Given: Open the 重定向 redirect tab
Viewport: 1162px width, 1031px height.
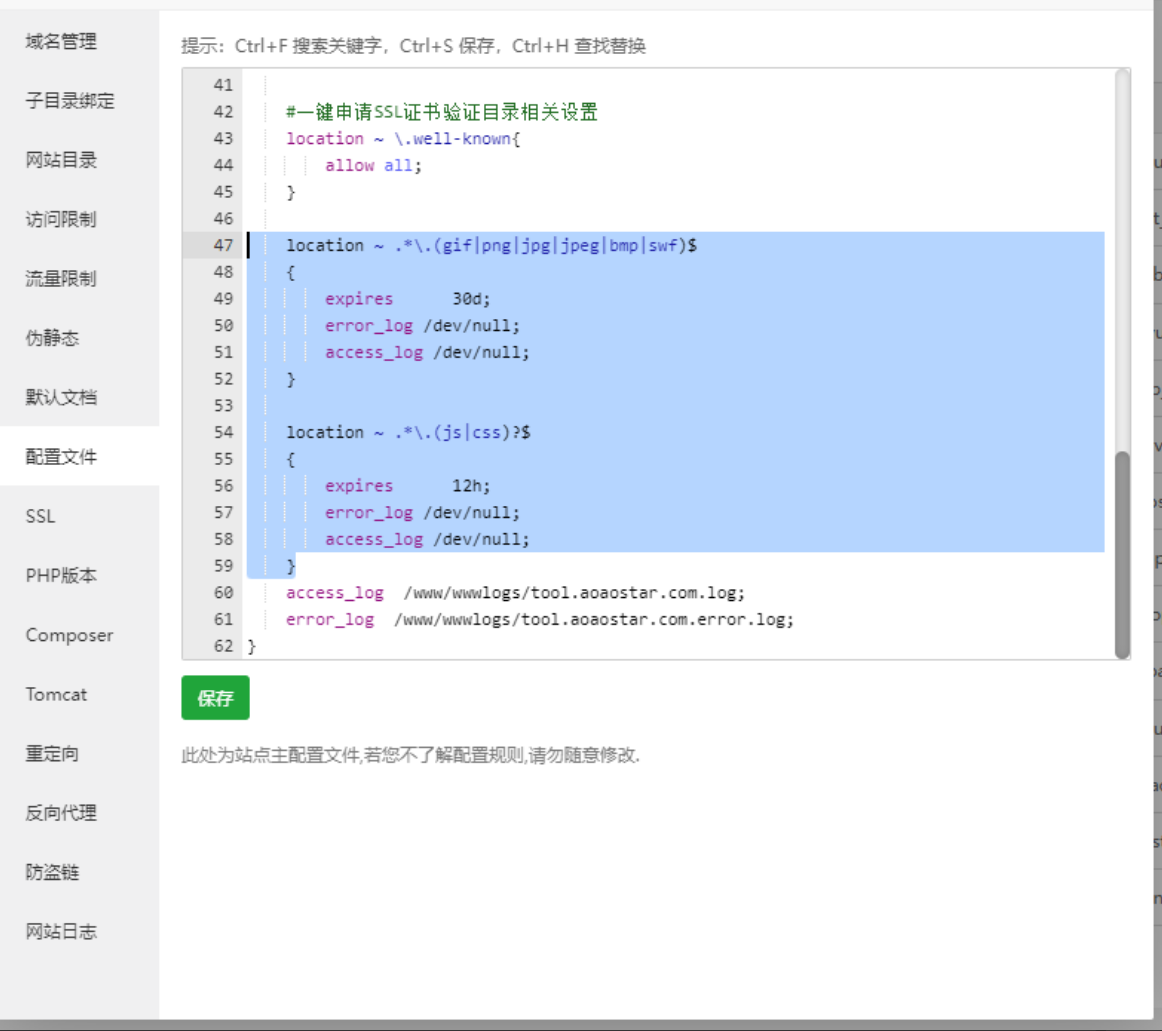Looking at the screenshot, I should (x=52, y=754).
